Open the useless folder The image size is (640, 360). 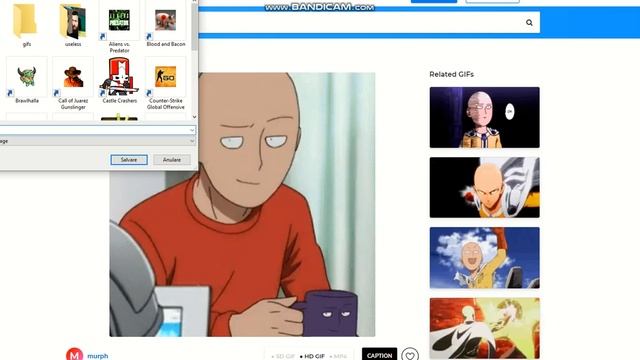tap(73, 24)
